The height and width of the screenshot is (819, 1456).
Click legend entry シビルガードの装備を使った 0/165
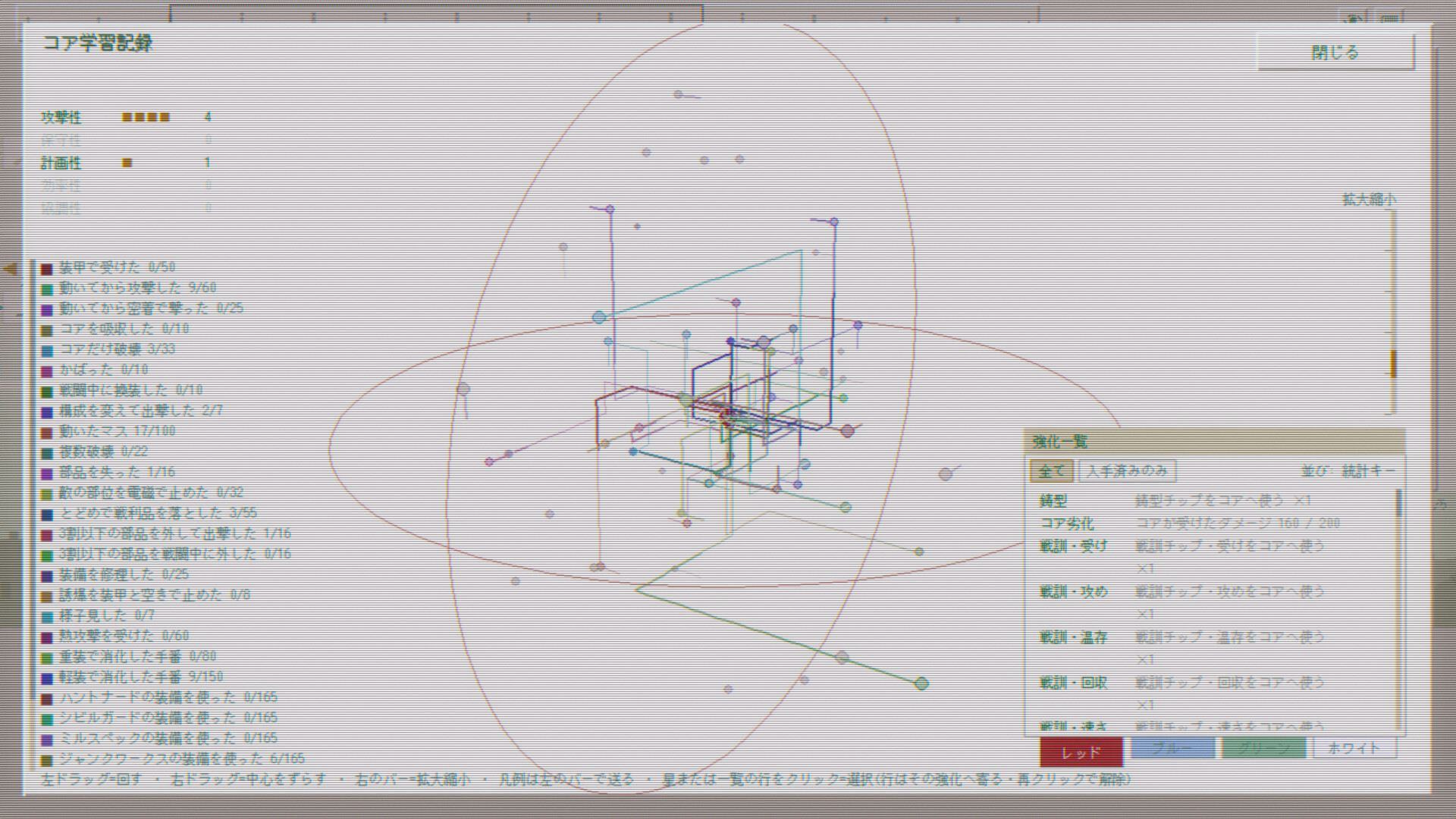159,718
